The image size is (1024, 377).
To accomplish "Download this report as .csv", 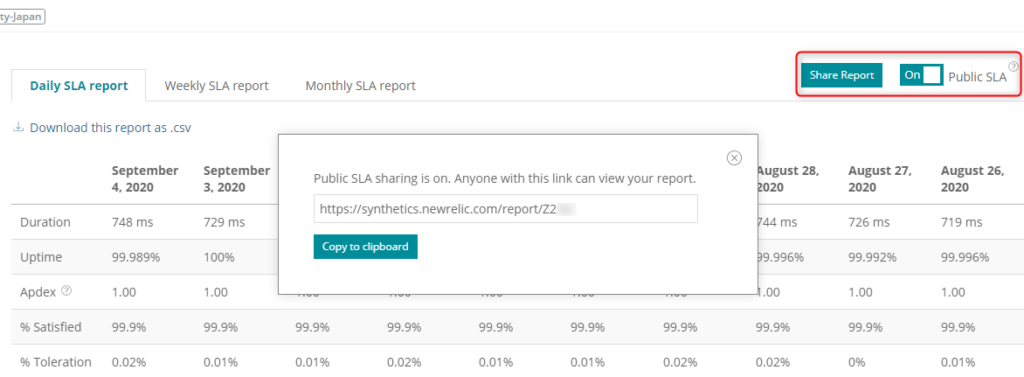I will tap(110, 127).
